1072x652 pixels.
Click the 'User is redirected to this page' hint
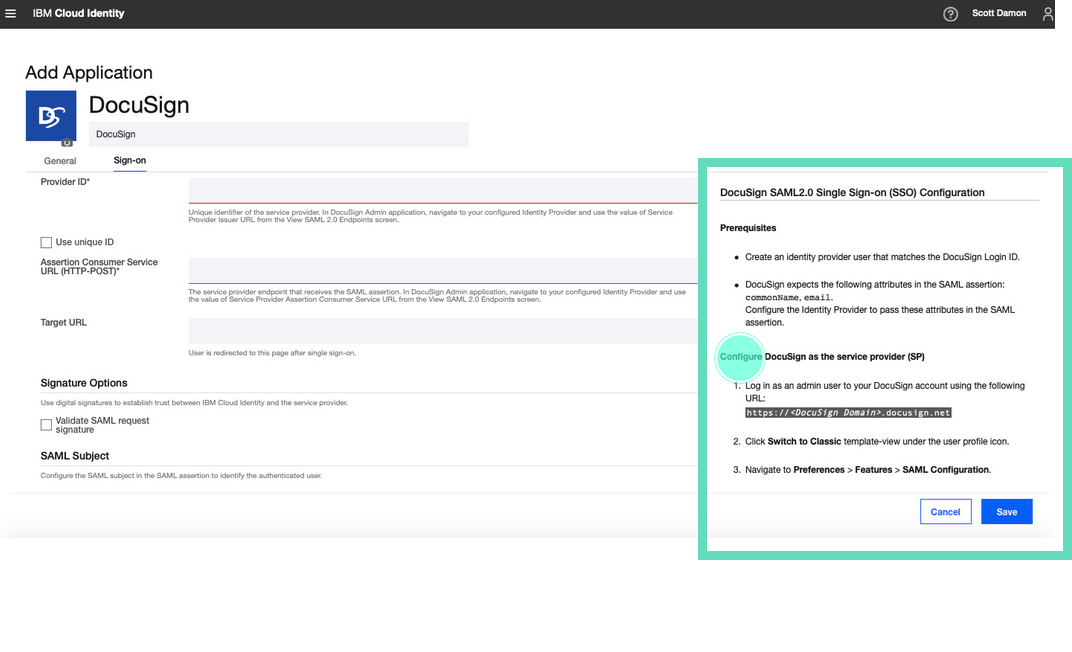[x=272, y=353]
